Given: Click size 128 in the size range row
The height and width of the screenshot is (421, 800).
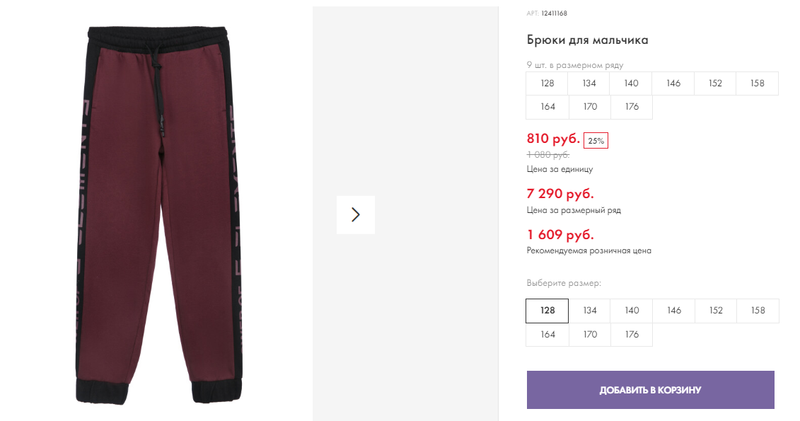Looking at the screenshot, I should [x=547, y=84].
